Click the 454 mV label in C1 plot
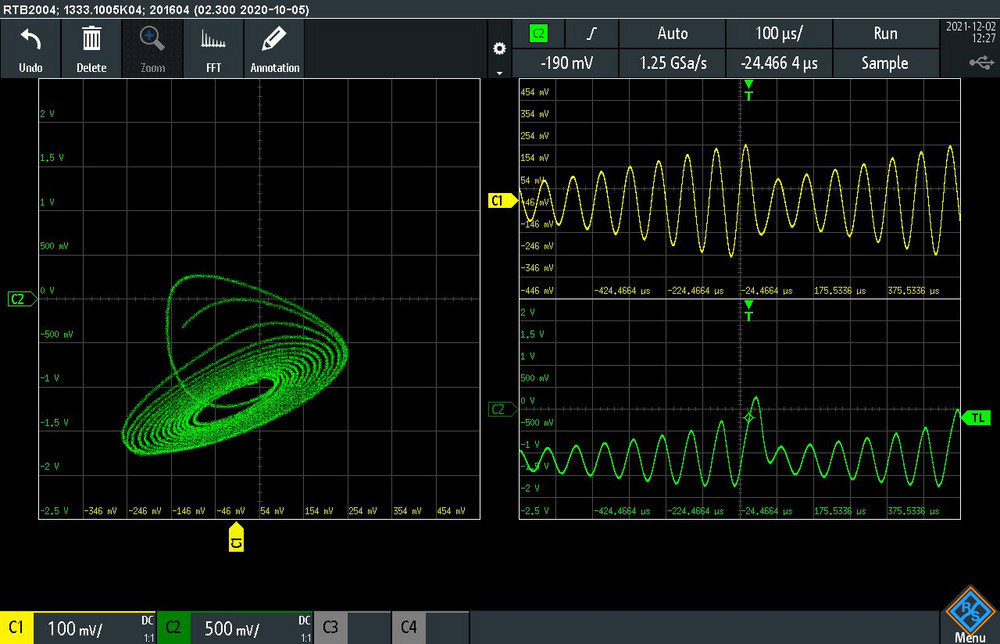Viewport: 1000px width, 644px height. coord(534,92)
